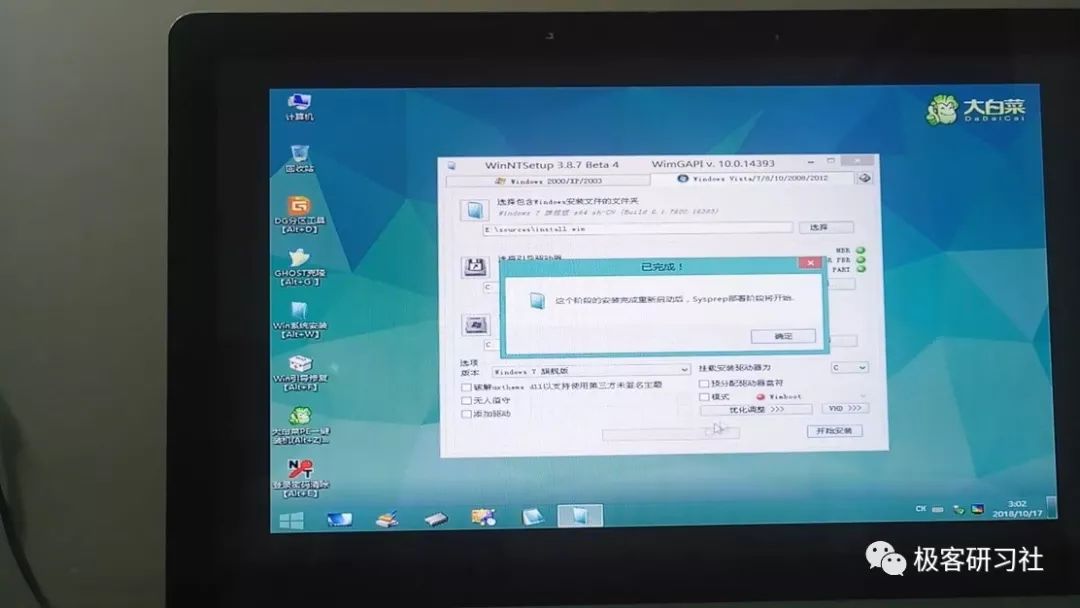Open the Windows 7 旗舰版 edition dropdown
This screenshot has width=1080, height=608.
(590, 371)
